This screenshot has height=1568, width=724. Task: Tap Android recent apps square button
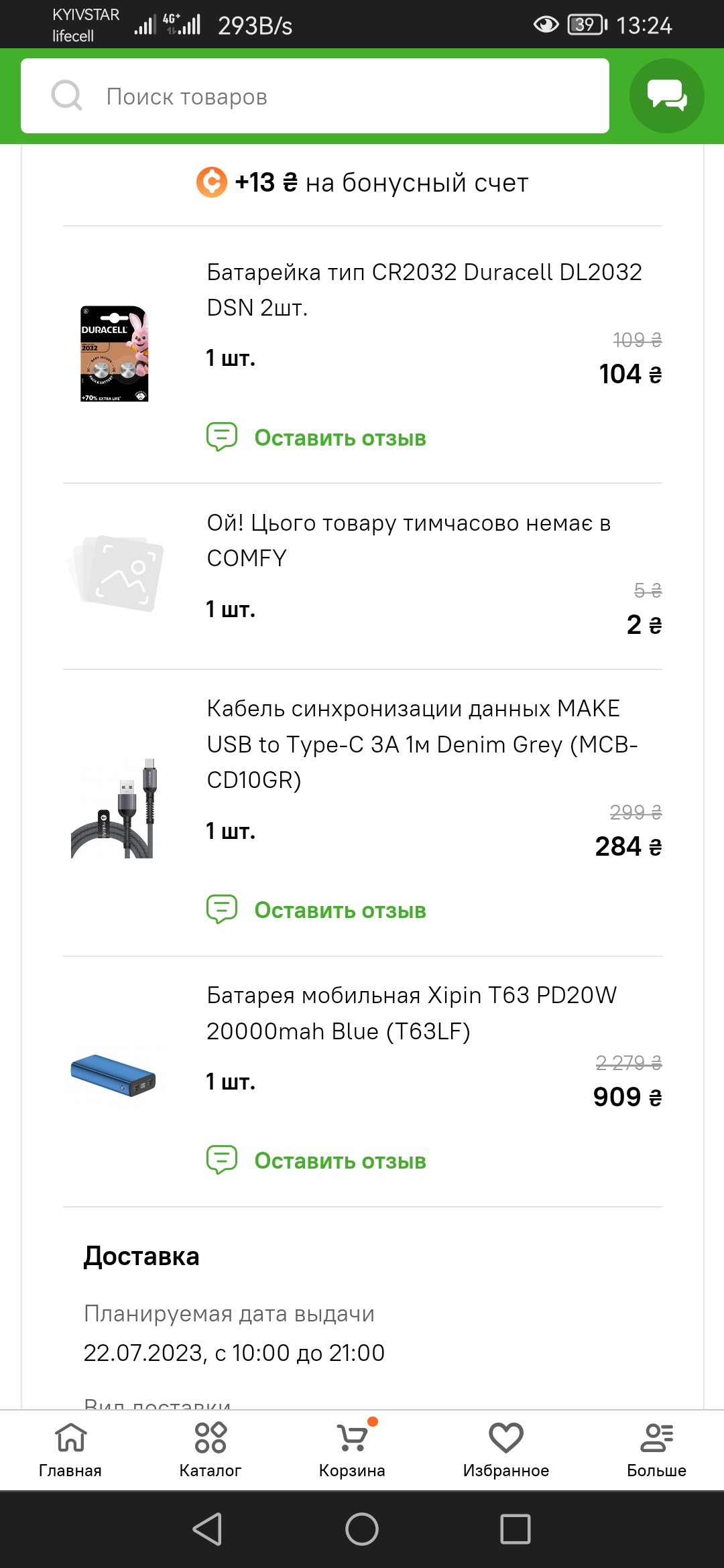click(x=516, y=1529)
